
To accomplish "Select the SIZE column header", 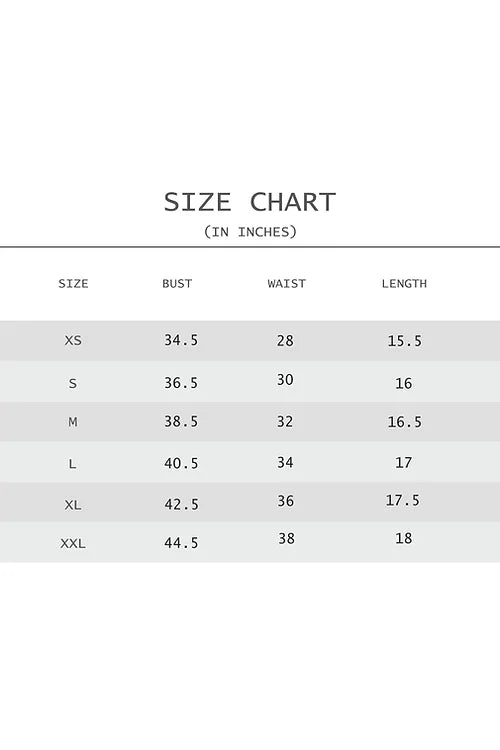I will point(73,284).
